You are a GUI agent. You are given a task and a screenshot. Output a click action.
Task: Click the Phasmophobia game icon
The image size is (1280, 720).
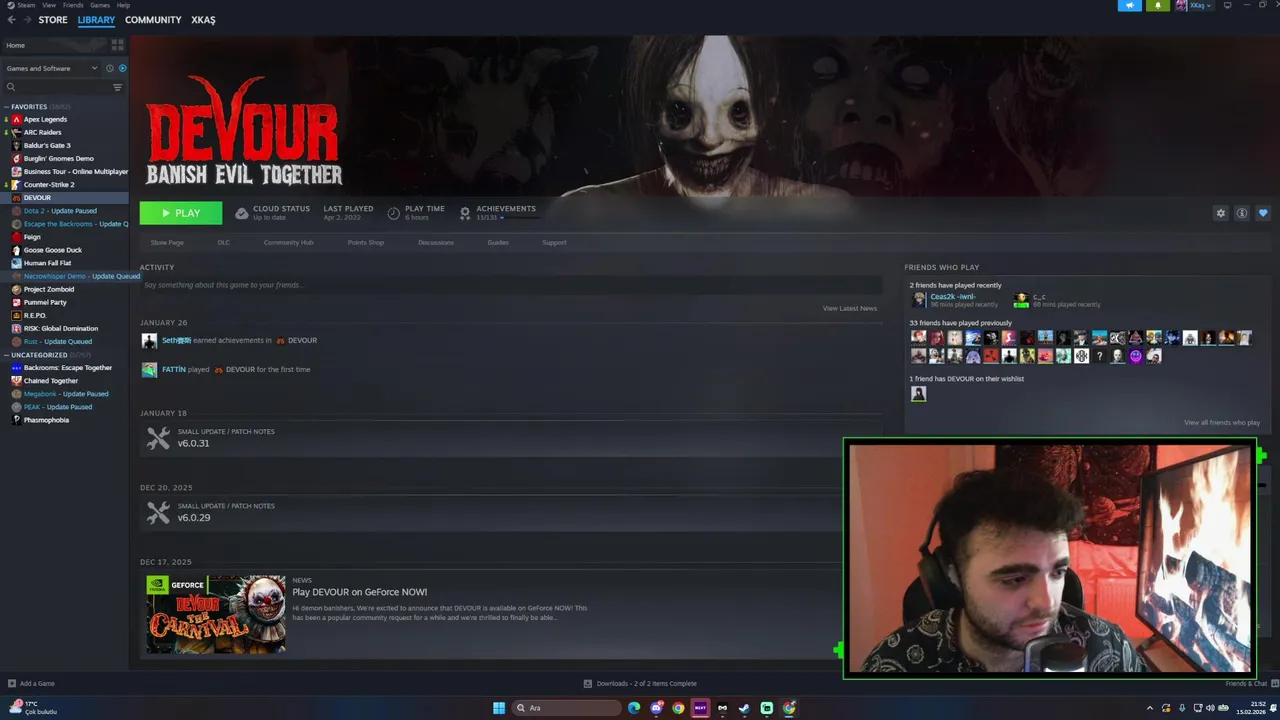[16, 420]
